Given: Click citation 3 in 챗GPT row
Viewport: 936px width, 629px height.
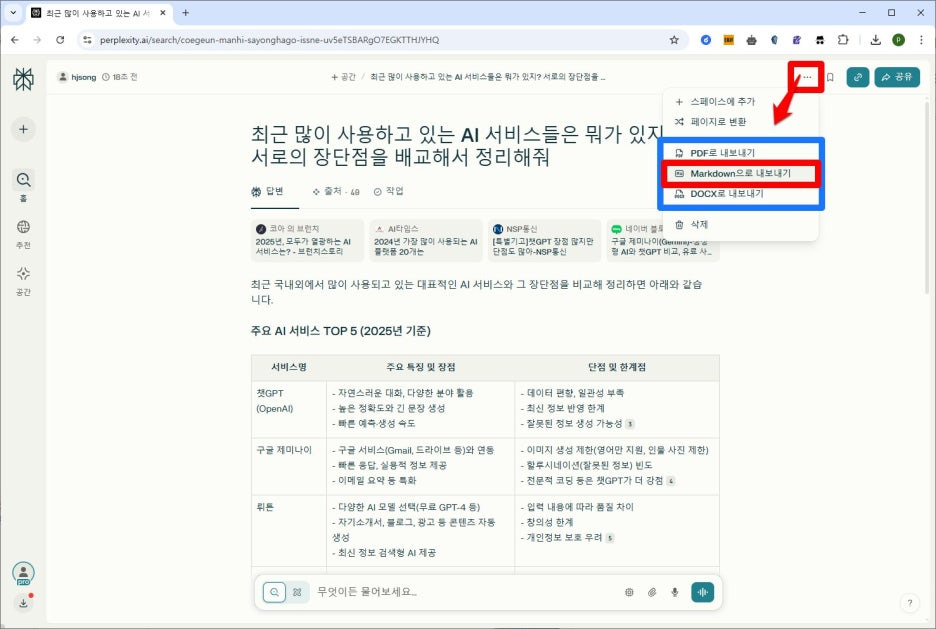Looking at the screenshot, I should pyautogui.click(x=630, y=424).
